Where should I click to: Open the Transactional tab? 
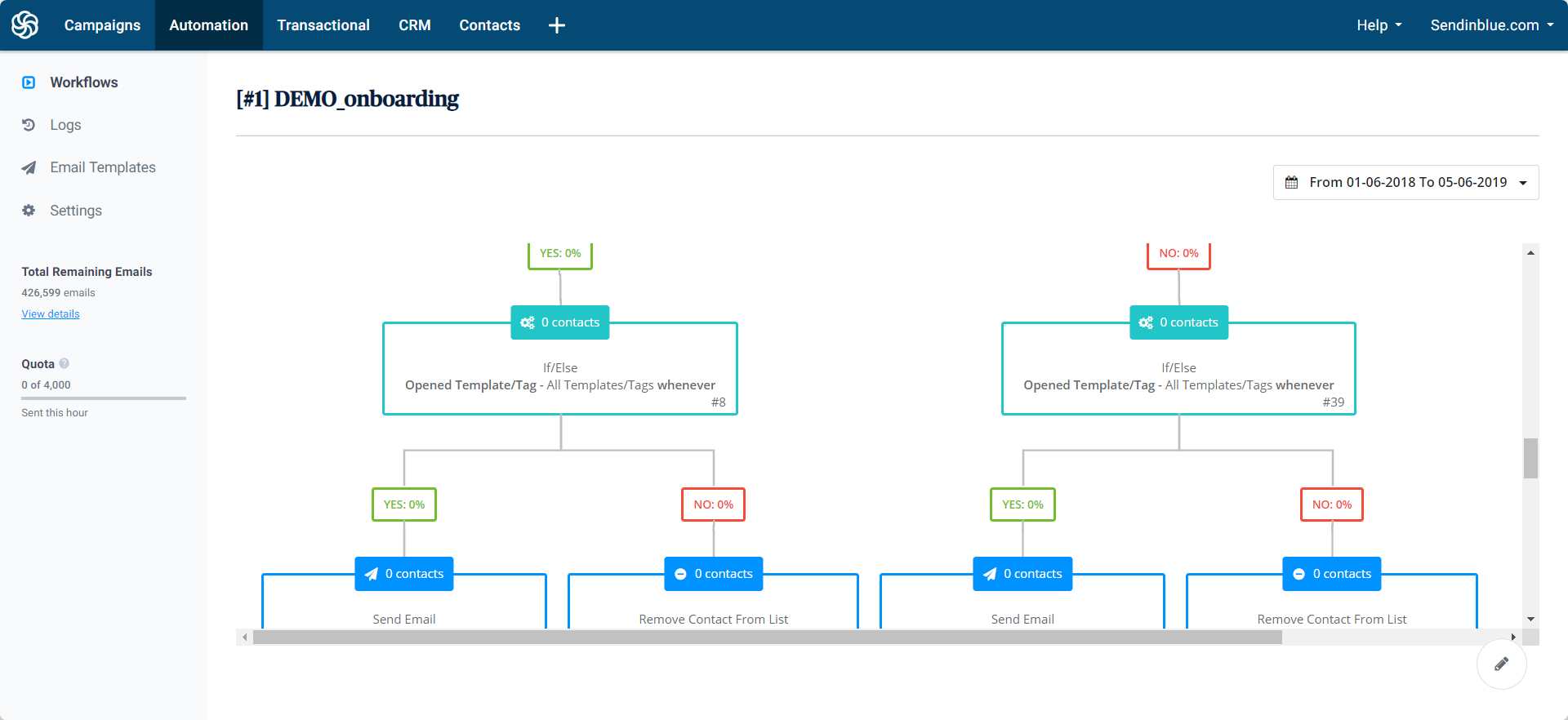pyautogui.click(x=323, y=25)
